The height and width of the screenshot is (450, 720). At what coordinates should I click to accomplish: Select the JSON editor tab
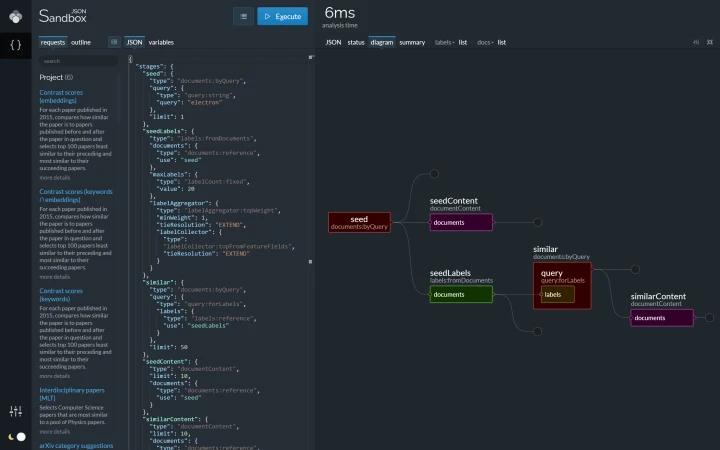click(135, 42)
